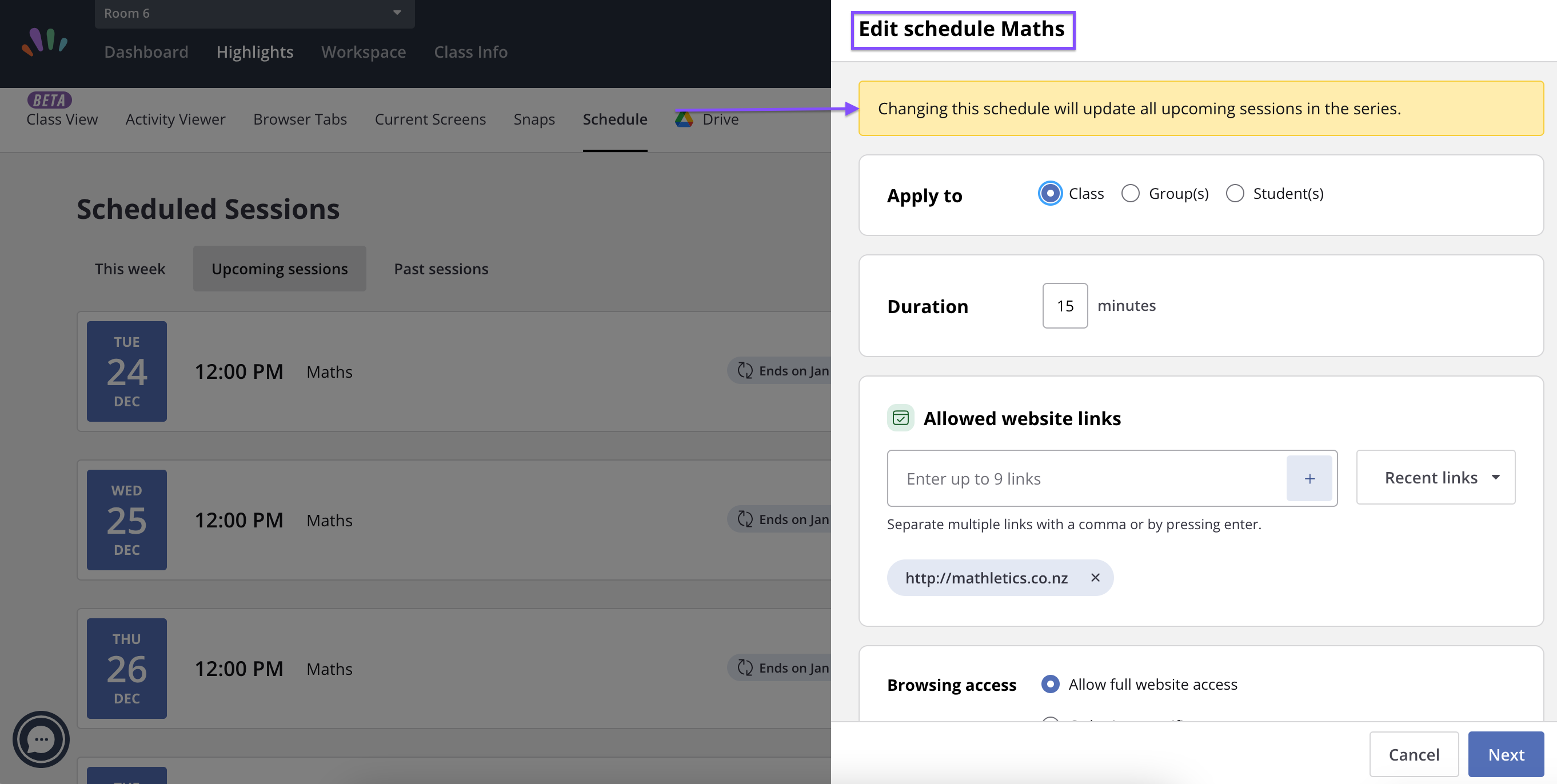Click the Next button

tap(1506, 754)
